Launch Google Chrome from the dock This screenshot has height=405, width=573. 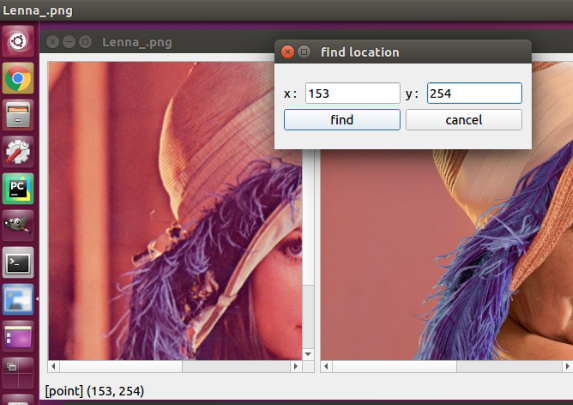(18, 78)
